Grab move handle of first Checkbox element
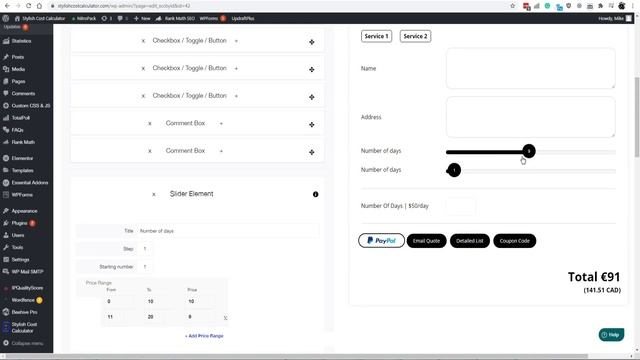The height and width of the screenshot is (360, 640). 312,42
